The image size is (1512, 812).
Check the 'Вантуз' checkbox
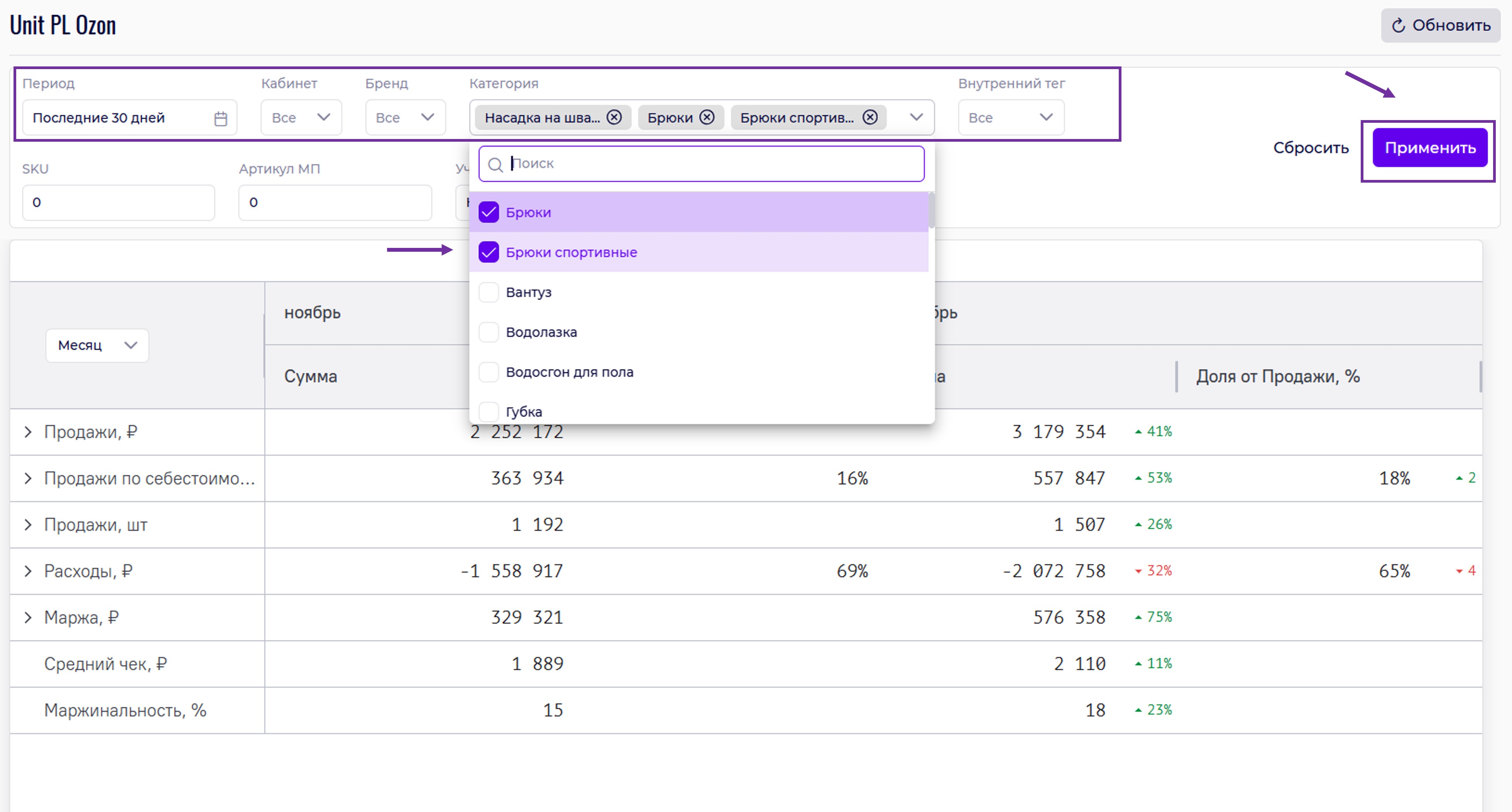click(488, 292)
